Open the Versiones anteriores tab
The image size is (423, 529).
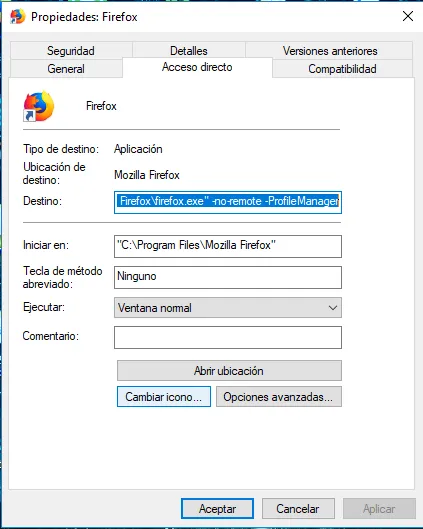tap(330, 51)
